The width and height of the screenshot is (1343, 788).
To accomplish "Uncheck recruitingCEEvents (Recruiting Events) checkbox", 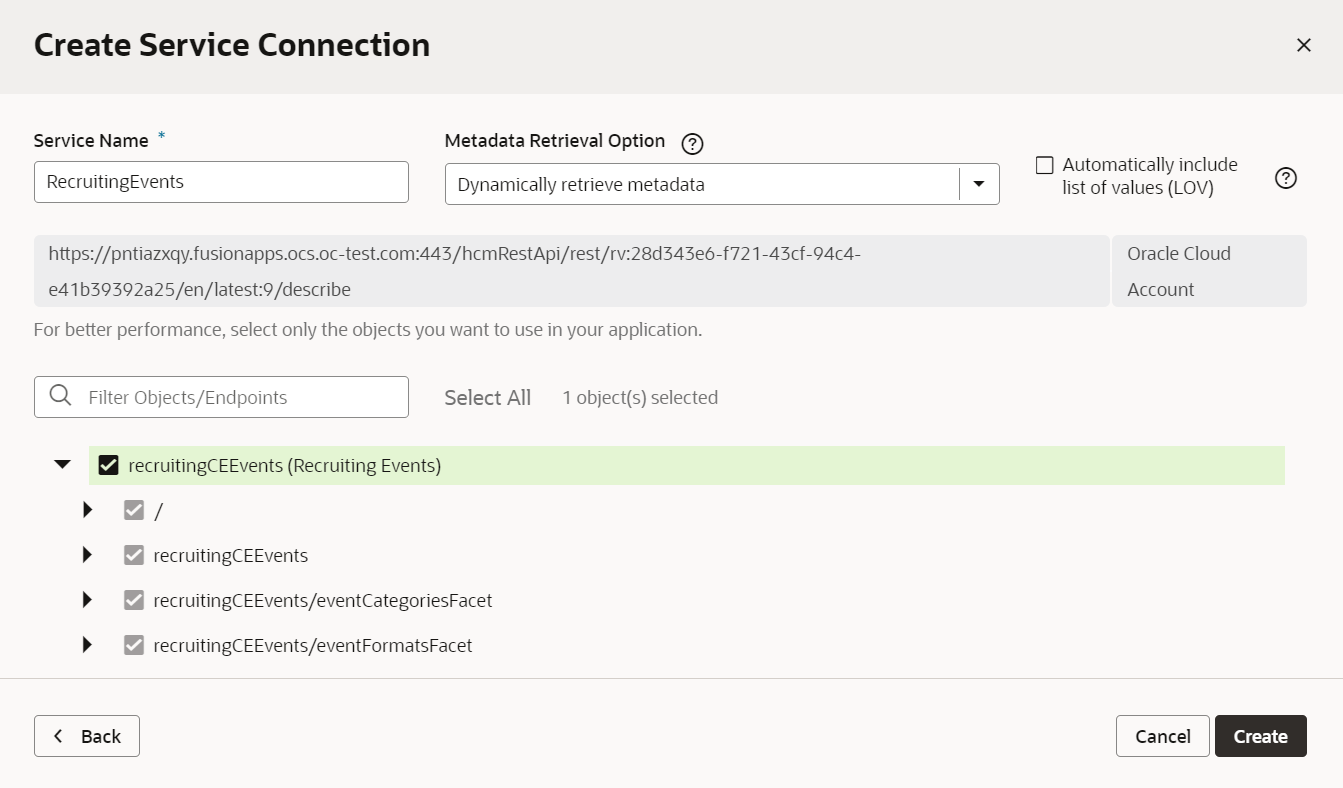I will 108,464.
